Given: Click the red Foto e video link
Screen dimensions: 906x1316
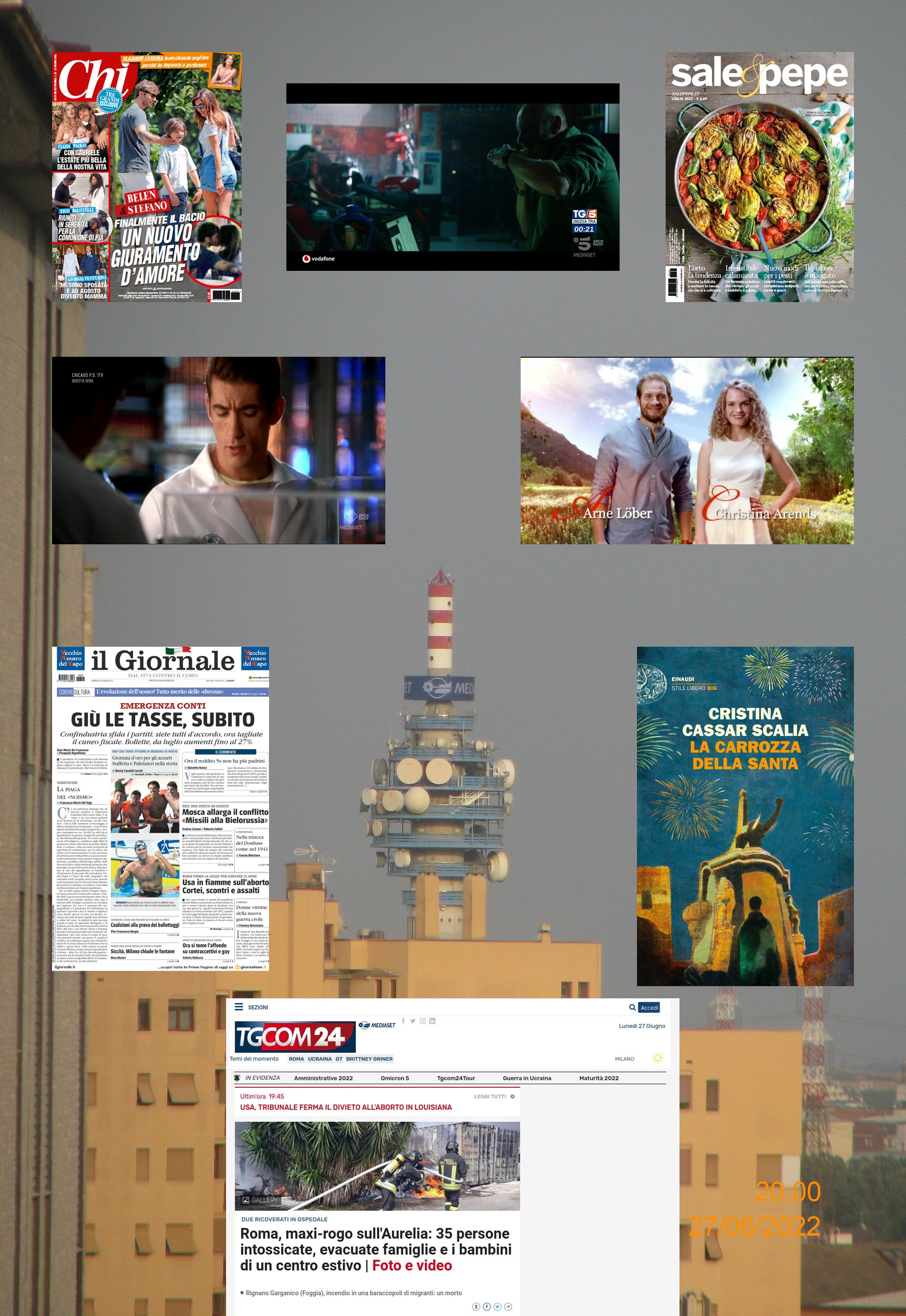Looking at the screenshot, I should click(412, 1266).
